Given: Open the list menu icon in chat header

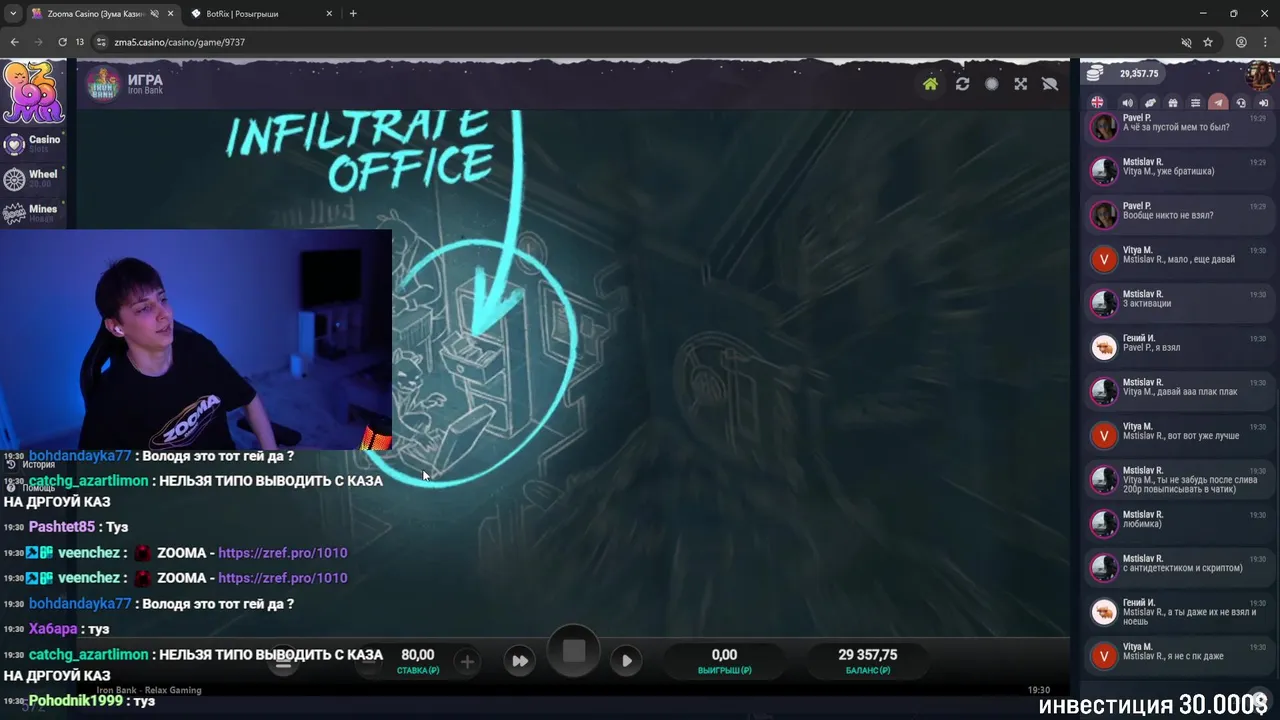Looking at the screenshot, I should click(1195, 102).
